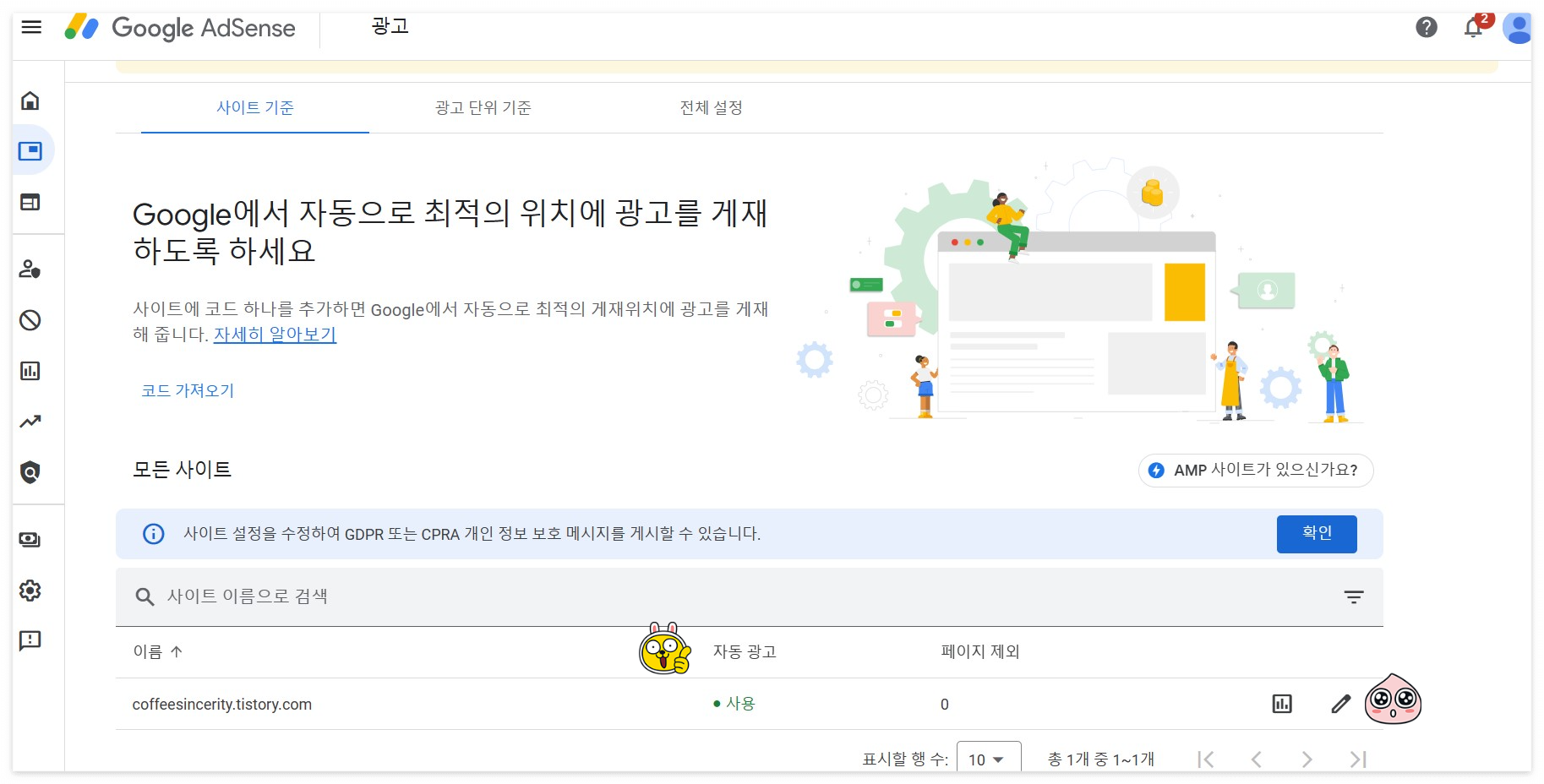
Task: Click the 자동 광고 column header
Action: tap(745, 651)
